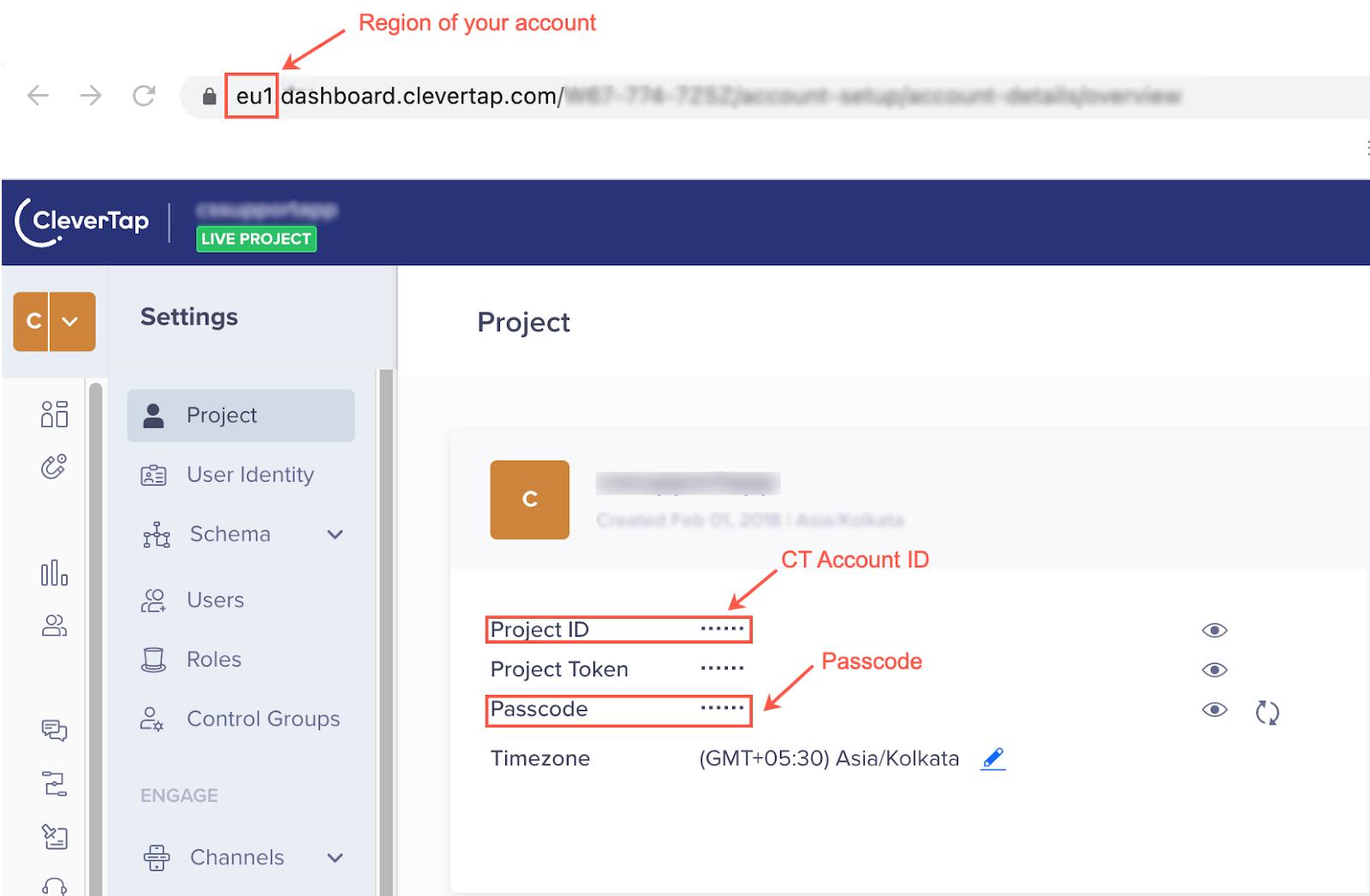
Task: Click inside the browser address bar
Action: click(x=599, y=96)
